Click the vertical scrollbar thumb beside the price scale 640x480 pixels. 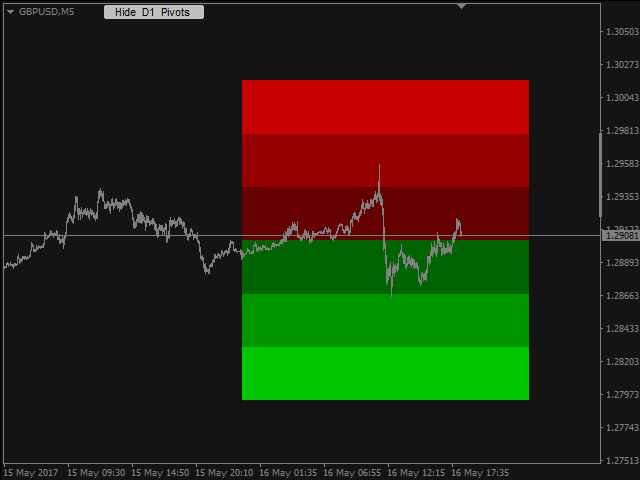pyautogui.click(x=600, y=175)
